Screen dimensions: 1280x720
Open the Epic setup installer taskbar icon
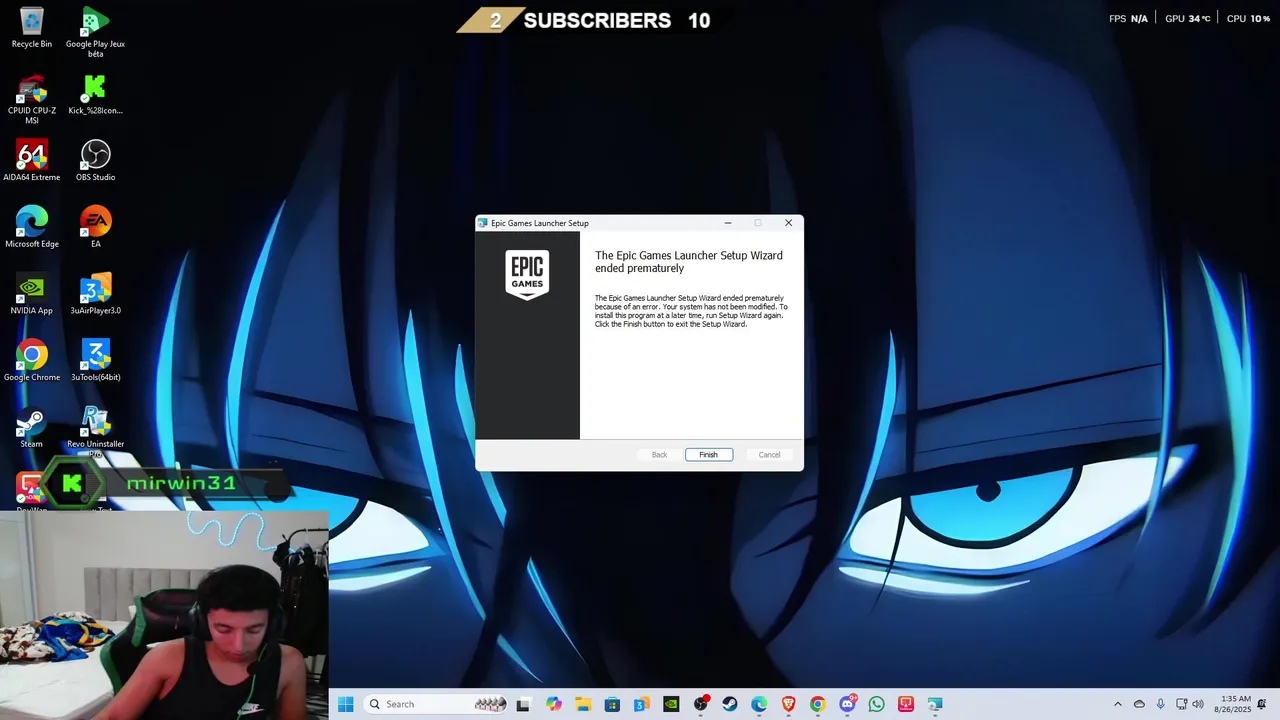tap(935, 704)
